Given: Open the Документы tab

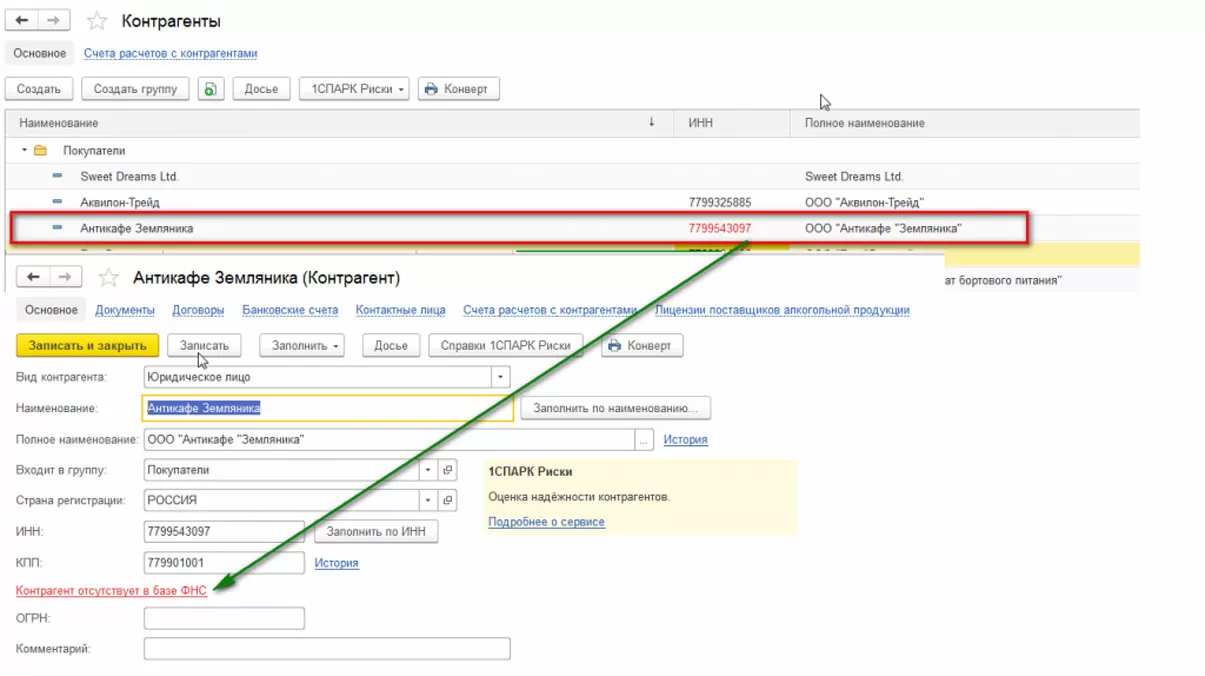Looking at the screenshot, I should 125,310.
